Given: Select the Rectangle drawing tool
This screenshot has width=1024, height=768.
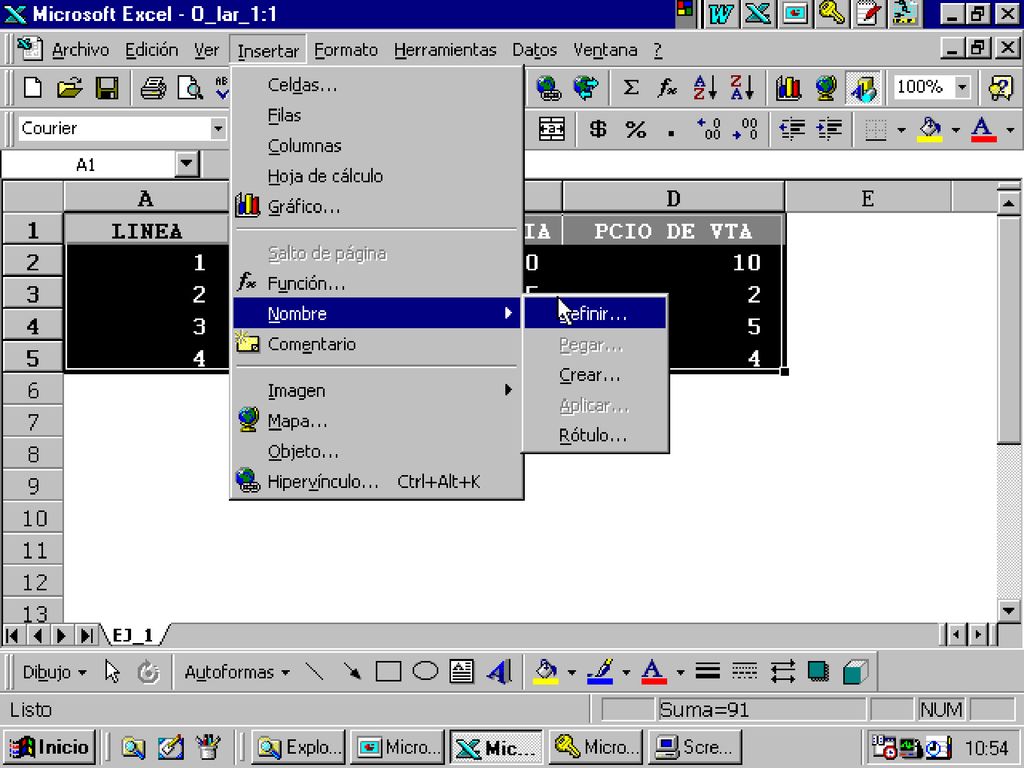Looking at the screenshot, I should (x=388, y=671).
